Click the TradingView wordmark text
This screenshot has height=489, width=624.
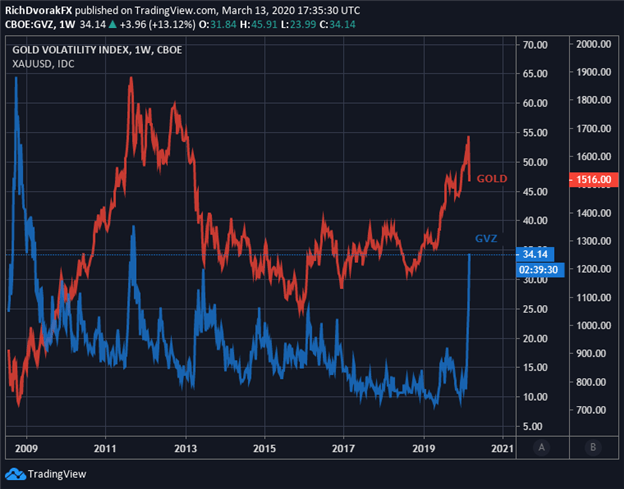pos(57,474)
